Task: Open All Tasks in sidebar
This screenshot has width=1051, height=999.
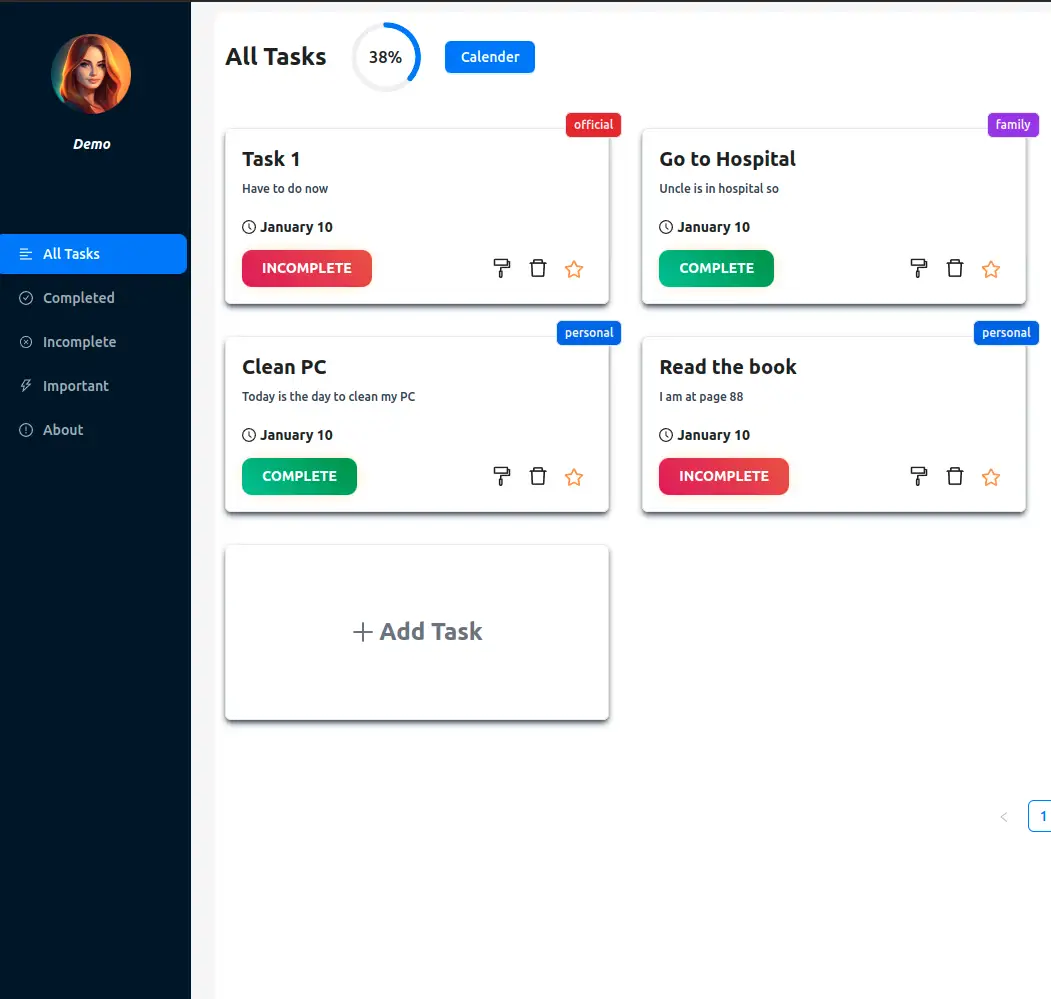Action: coord(93,253)
